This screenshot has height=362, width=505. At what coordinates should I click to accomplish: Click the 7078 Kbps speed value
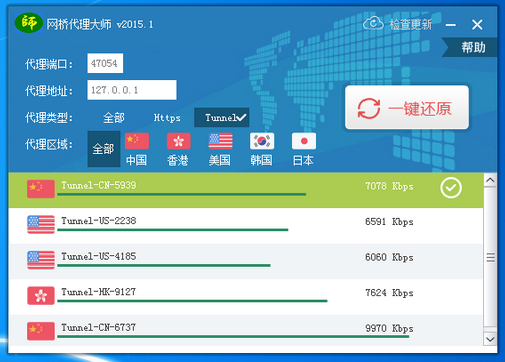pyautogui.click(x=389, y=186)
